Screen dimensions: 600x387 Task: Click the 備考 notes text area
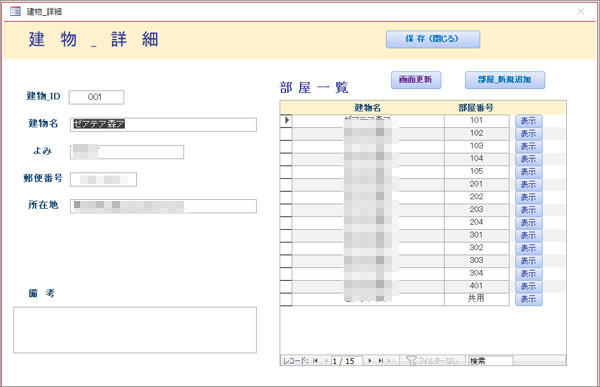(135, 330)
